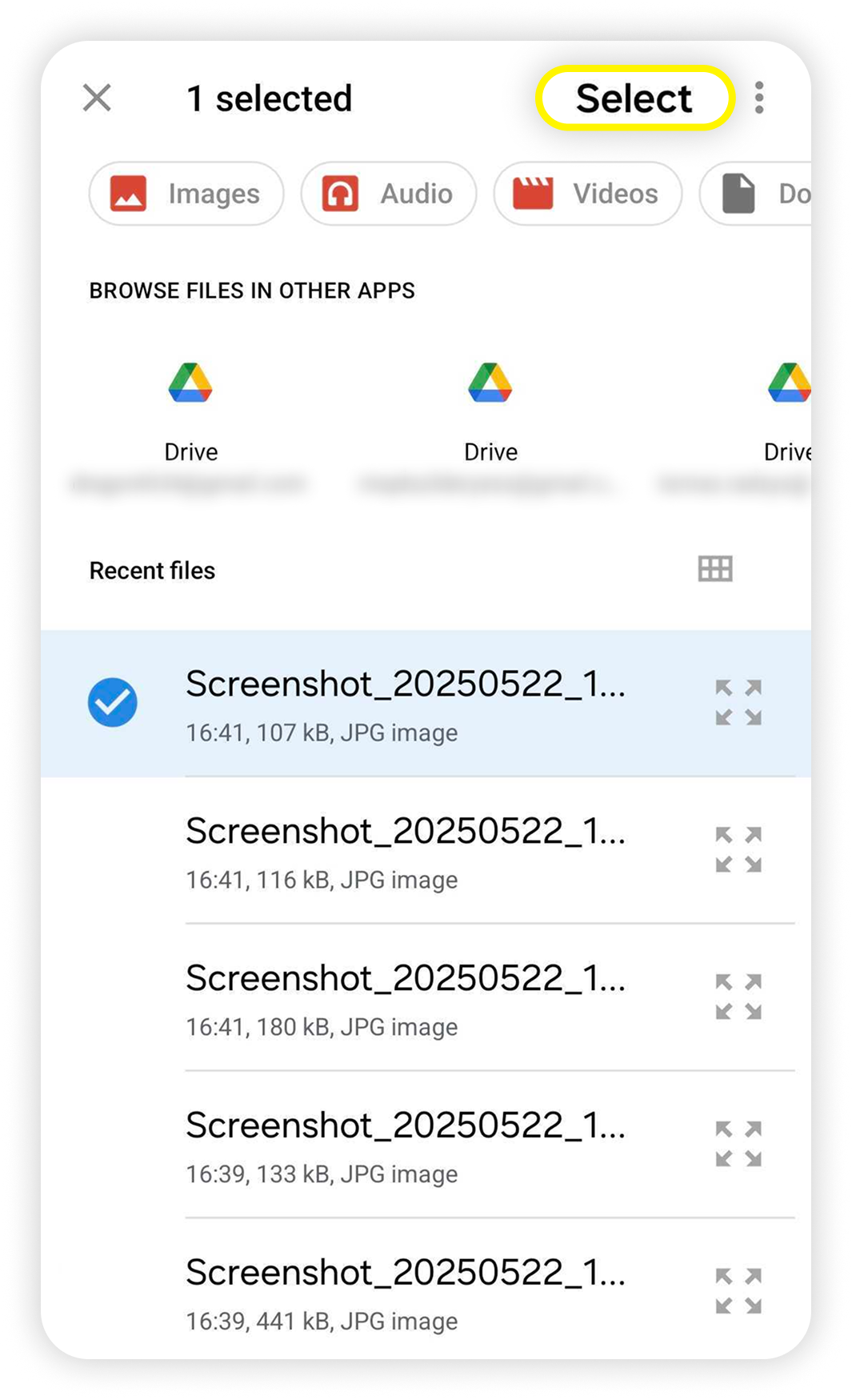The height and width of the screenshot is (1400, 852).
Task: Select the 180 kB screenshot file
Action: click(x=426, y=998)
